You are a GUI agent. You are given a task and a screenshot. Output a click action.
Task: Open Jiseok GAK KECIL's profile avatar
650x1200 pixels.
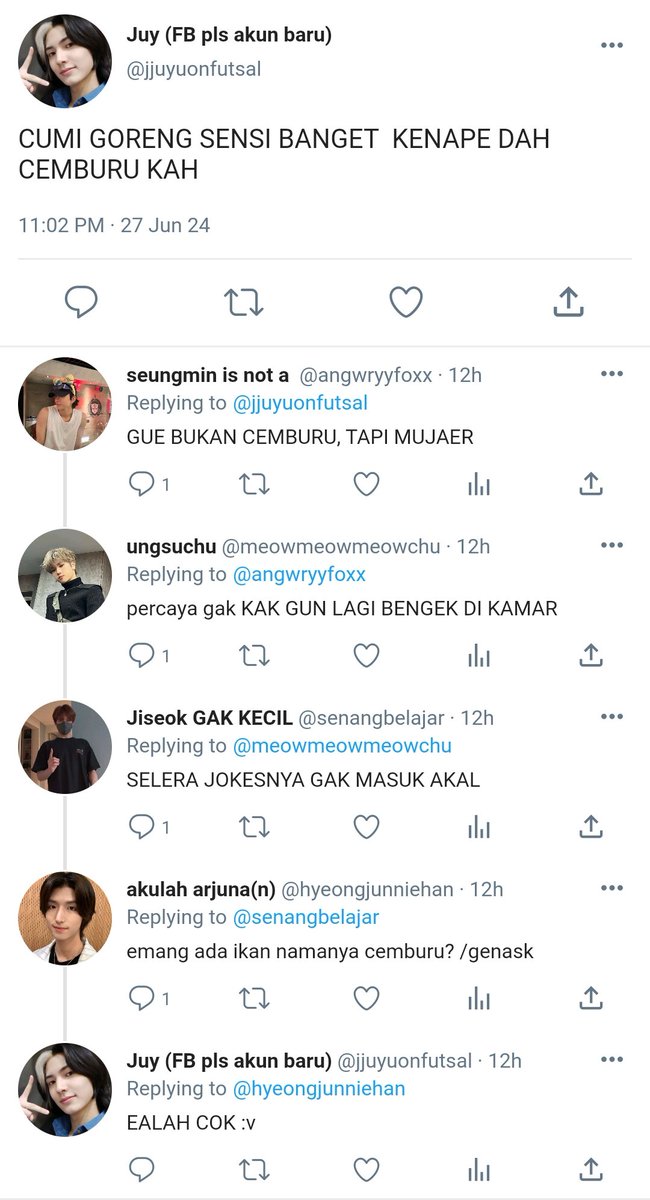click(x=65, y=747)
